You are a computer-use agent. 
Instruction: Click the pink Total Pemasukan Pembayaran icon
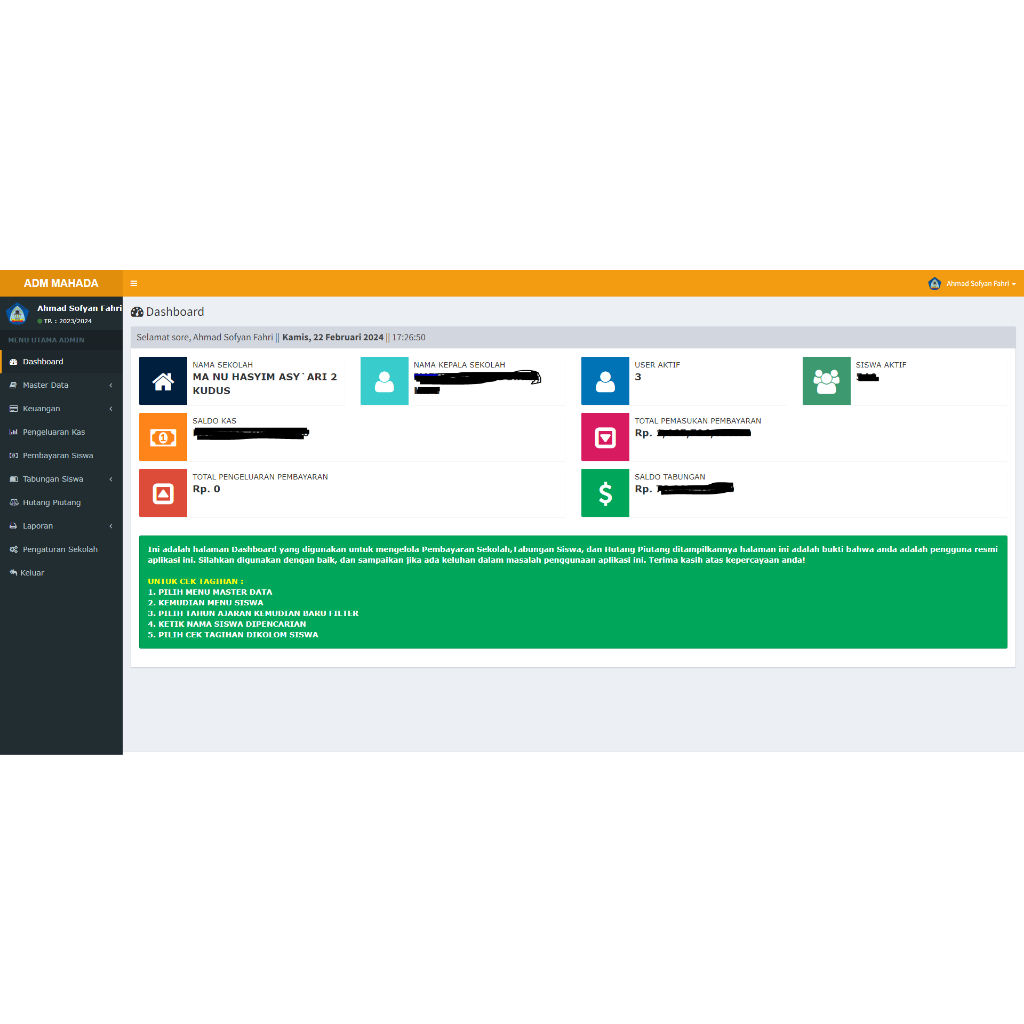click(x=605, y=438)
